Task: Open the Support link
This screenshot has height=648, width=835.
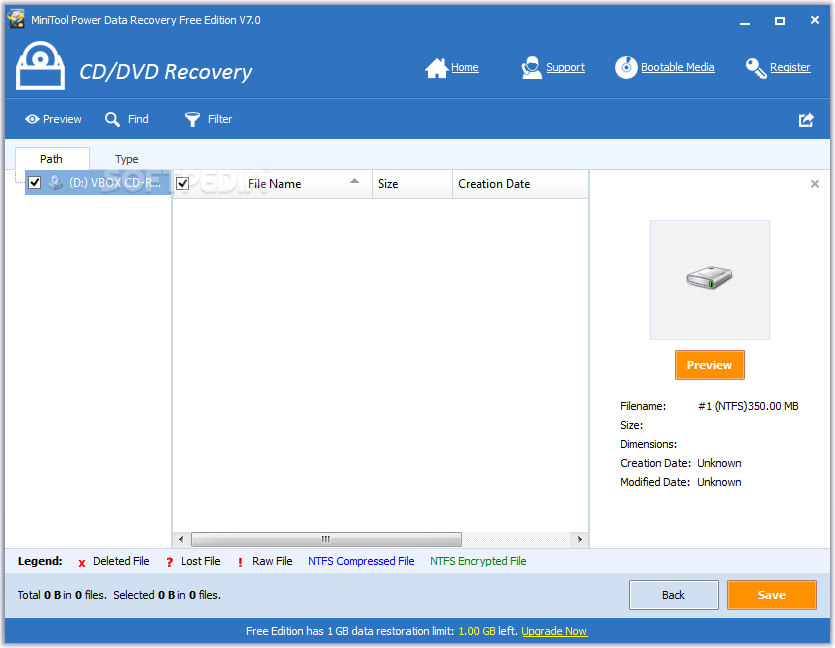Action: click(566, 68)
